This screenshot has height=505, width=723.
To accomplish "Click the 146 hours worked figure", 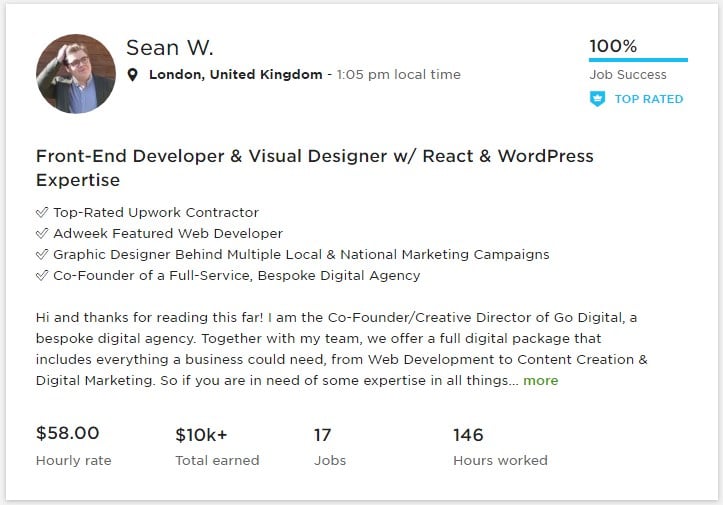I will [x=468, y=434].
